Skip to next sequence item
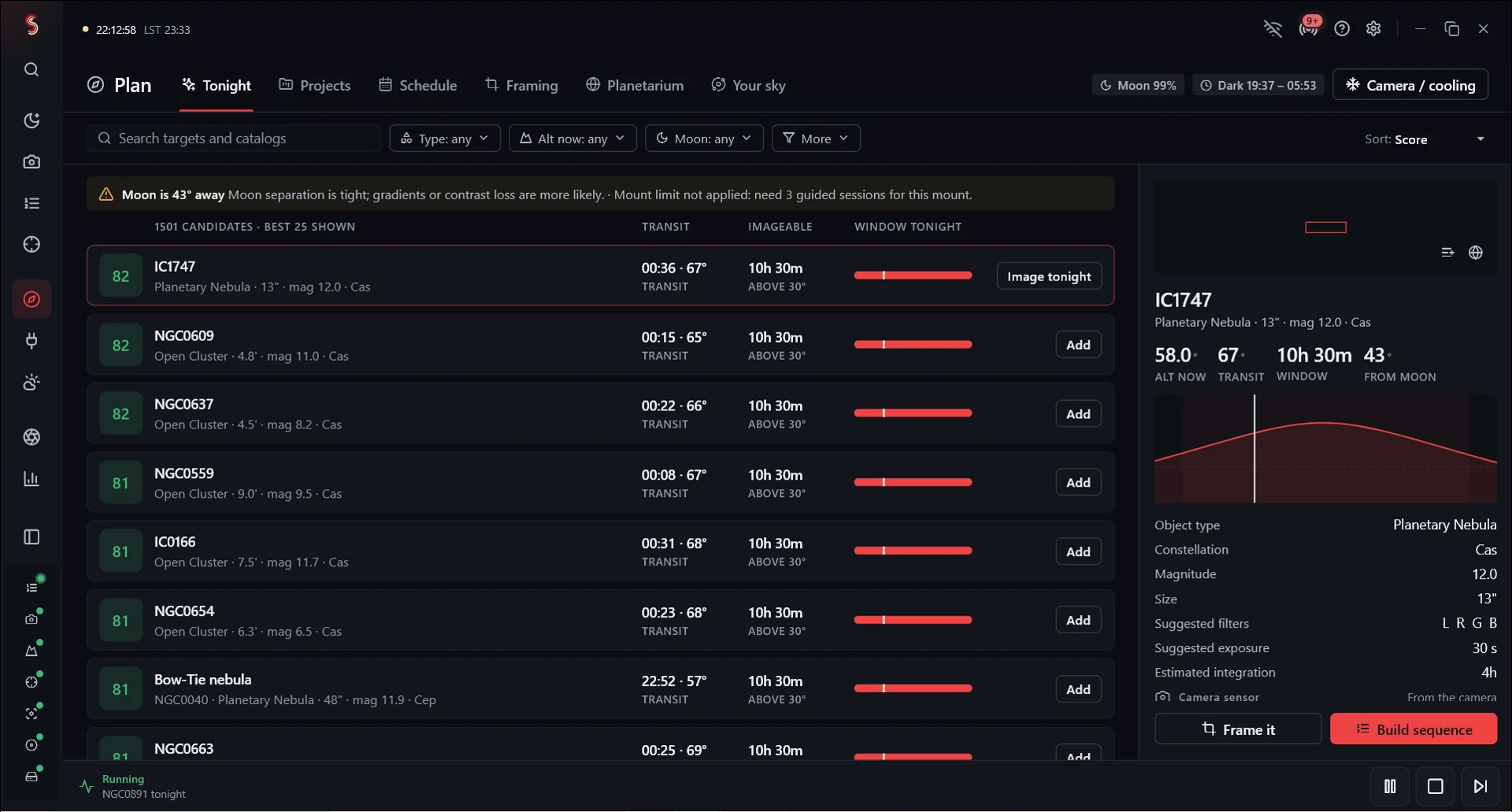The height and width of the screenshot is (812, 1512). 1480,786
